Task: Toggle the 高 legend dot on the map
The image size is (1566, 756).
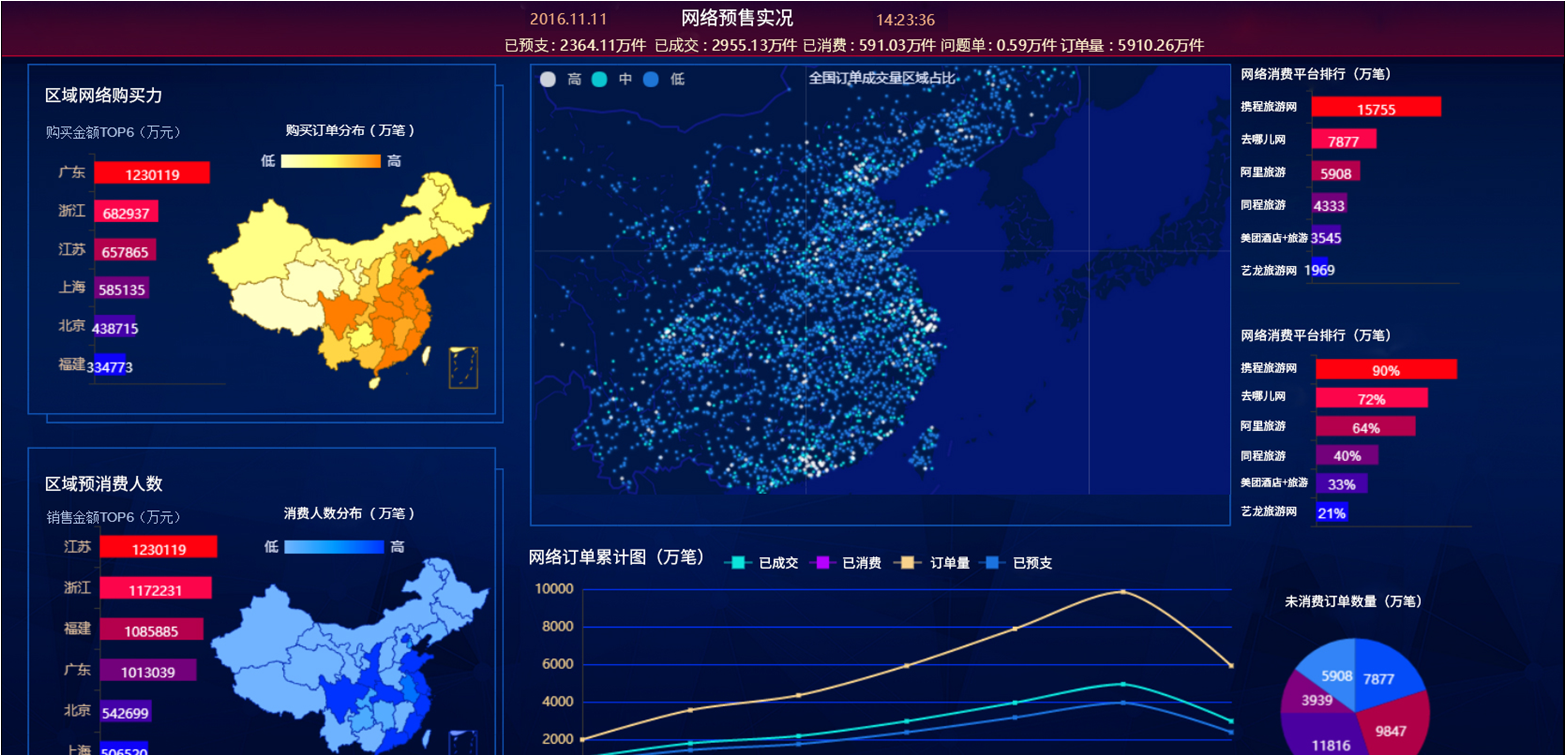Action: 547,80
